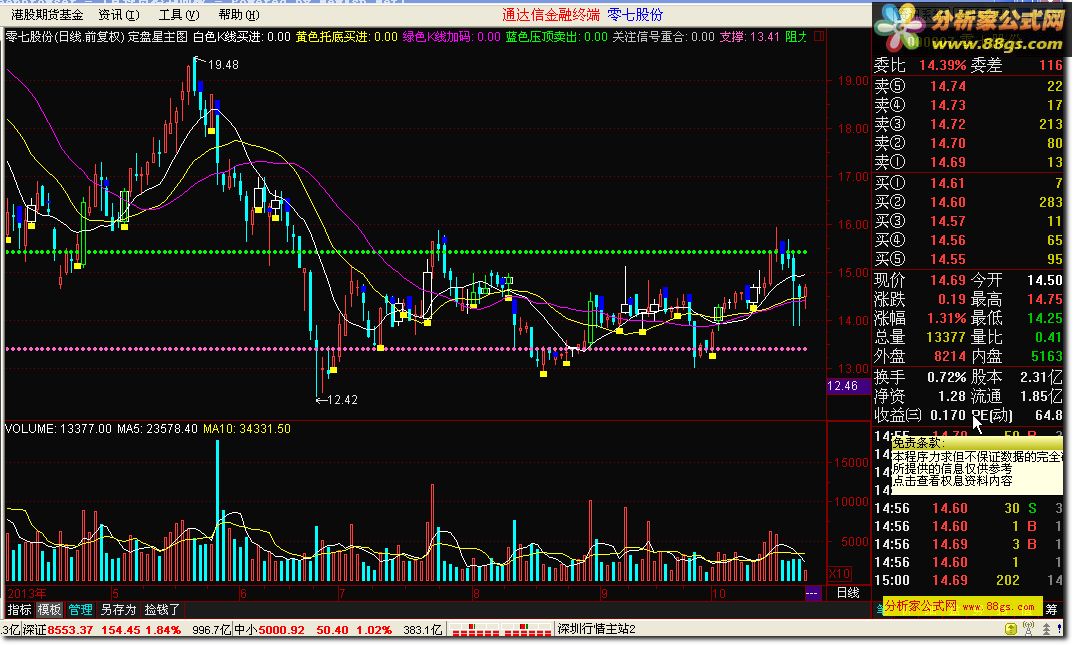
Task: Click the X10 volume scale button
Action: pyautogui.click(x=839, y=573)
